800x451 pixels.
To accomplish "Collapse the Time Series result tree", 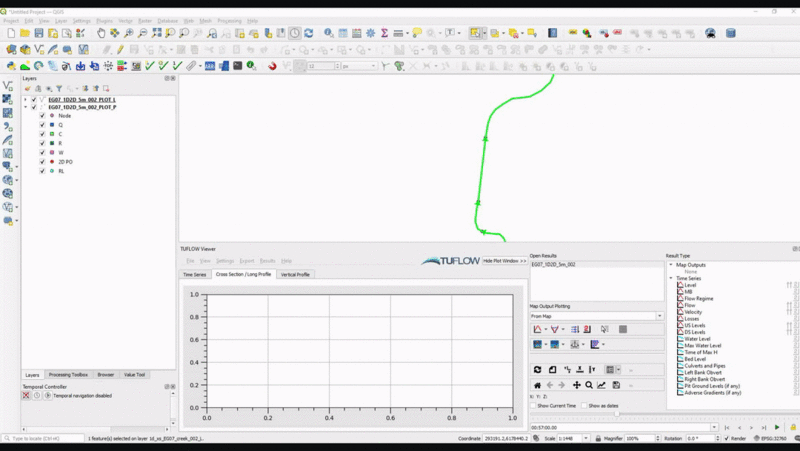I will point(672,279).
